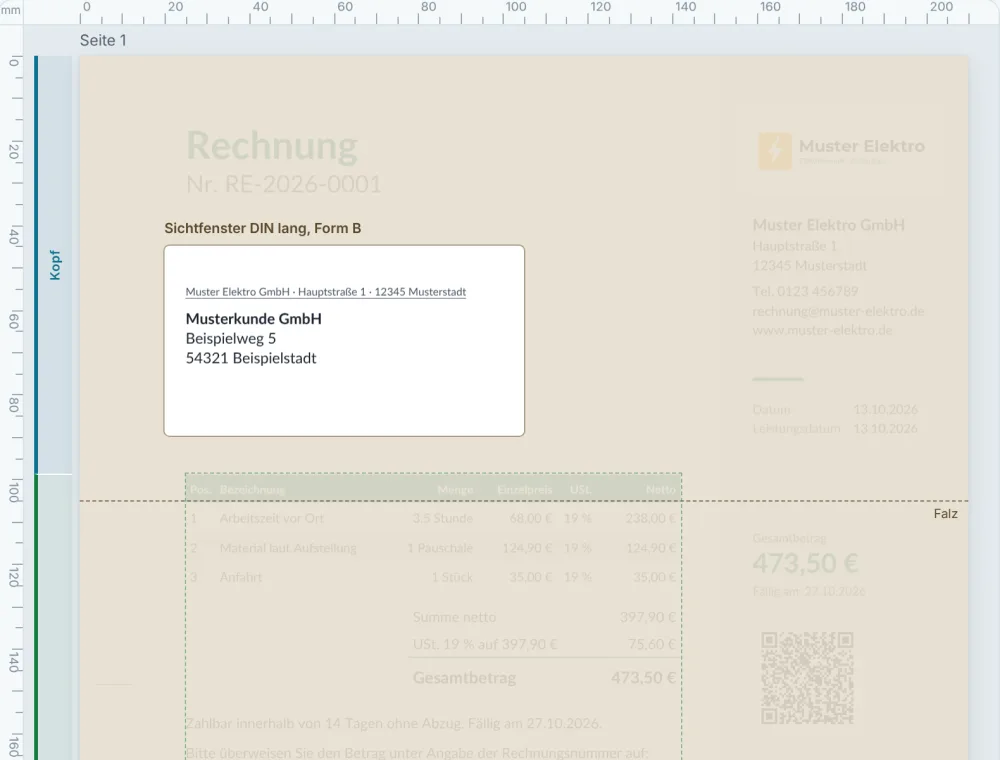Click the Netto column header
Screen dimensions: 1000x760
tap(661, 490)
